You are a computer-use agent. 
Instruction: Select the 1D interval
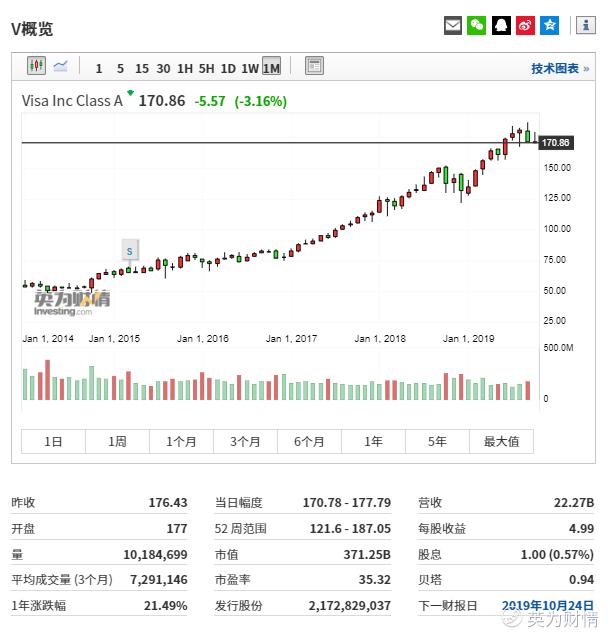pos(228,68)
